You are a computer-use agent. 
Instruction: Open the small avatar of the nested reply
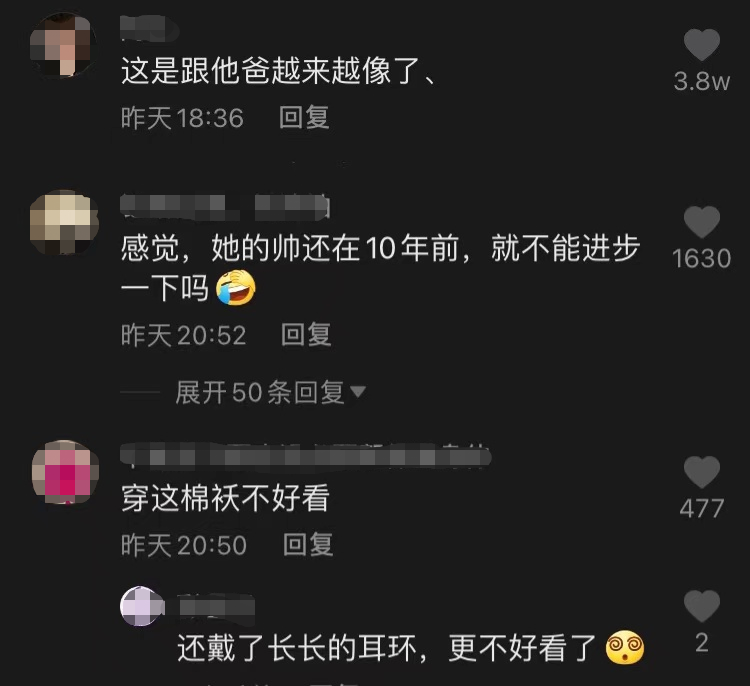(x=141, y=606)
